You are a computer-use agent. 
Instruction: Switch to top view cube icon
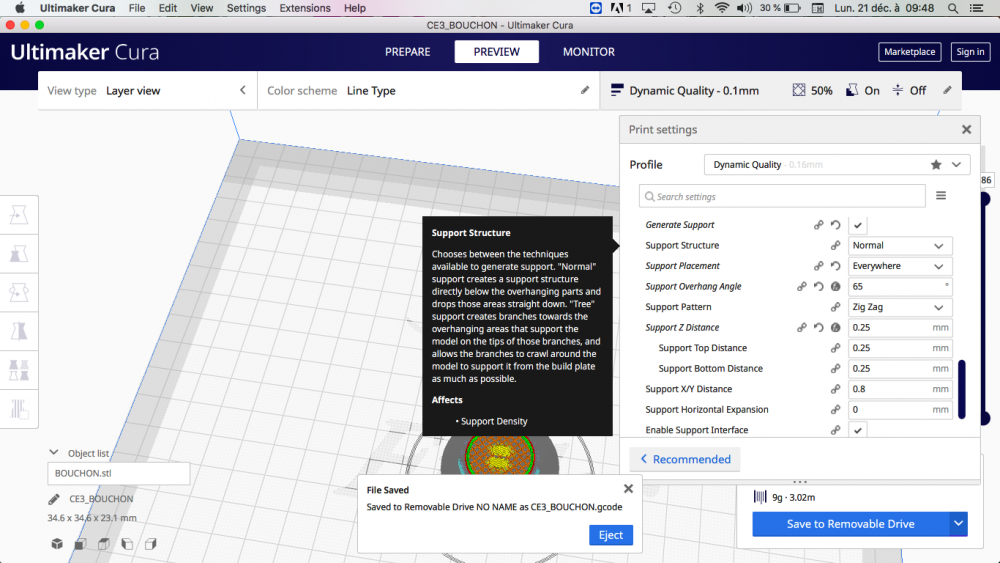[103, 544]
